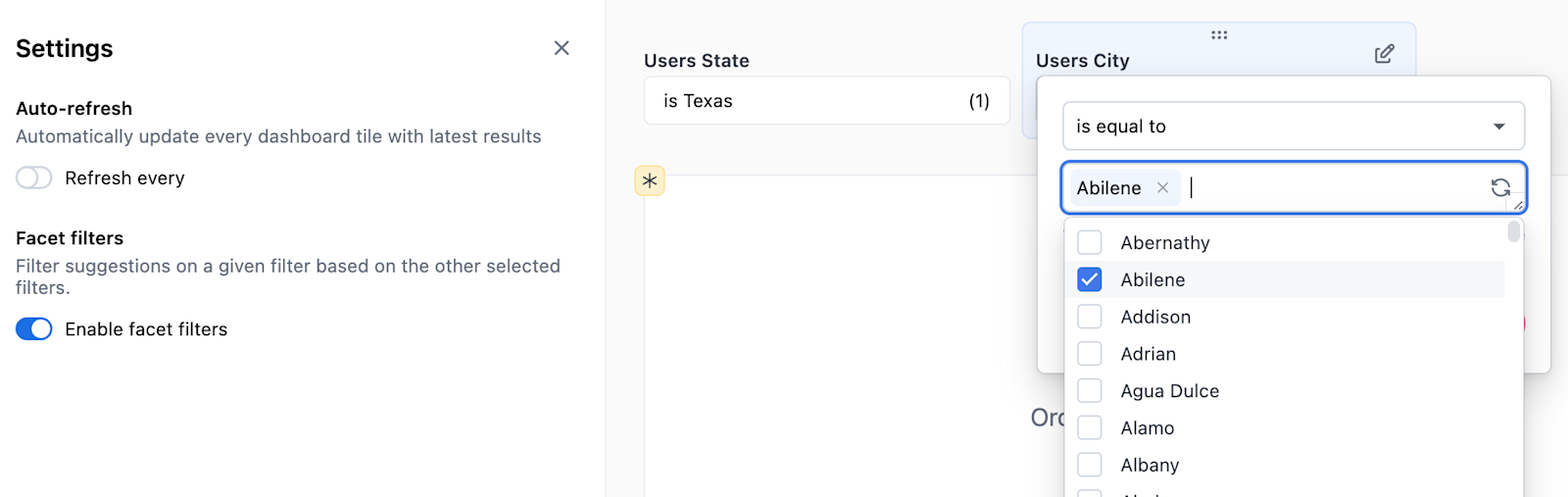Click the drag handle above Users City
Viewport: 1568px width, 497px height.
tap(1219, 35)
